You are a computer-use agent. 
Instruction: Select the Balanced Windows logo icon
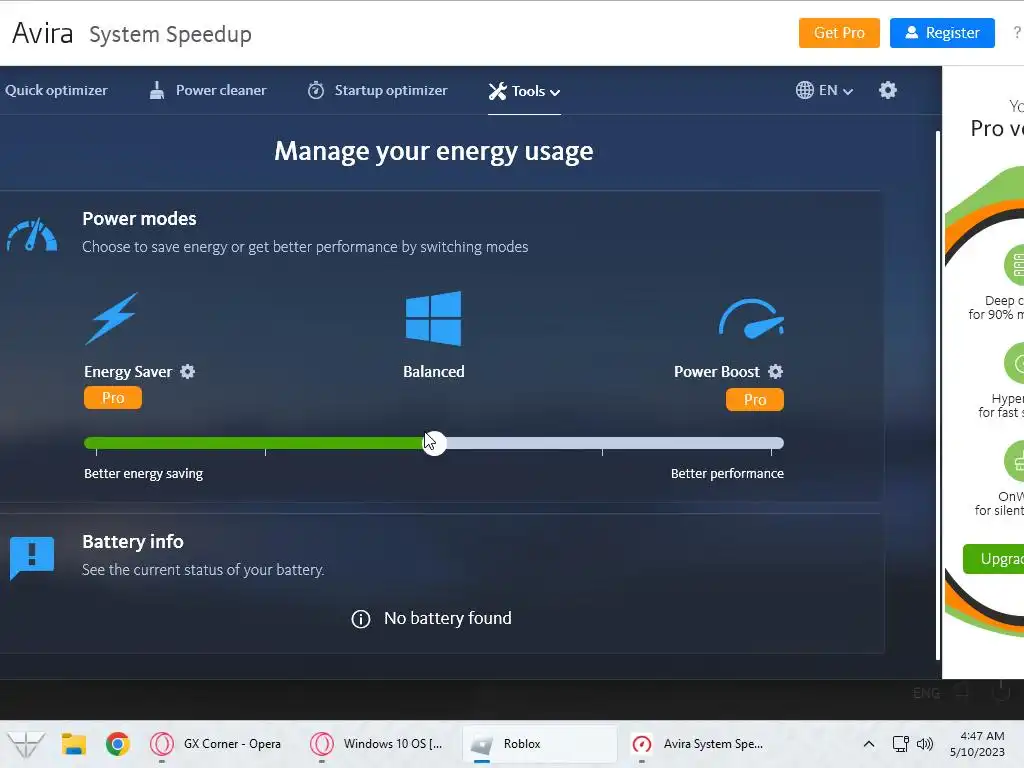(434, 318)
